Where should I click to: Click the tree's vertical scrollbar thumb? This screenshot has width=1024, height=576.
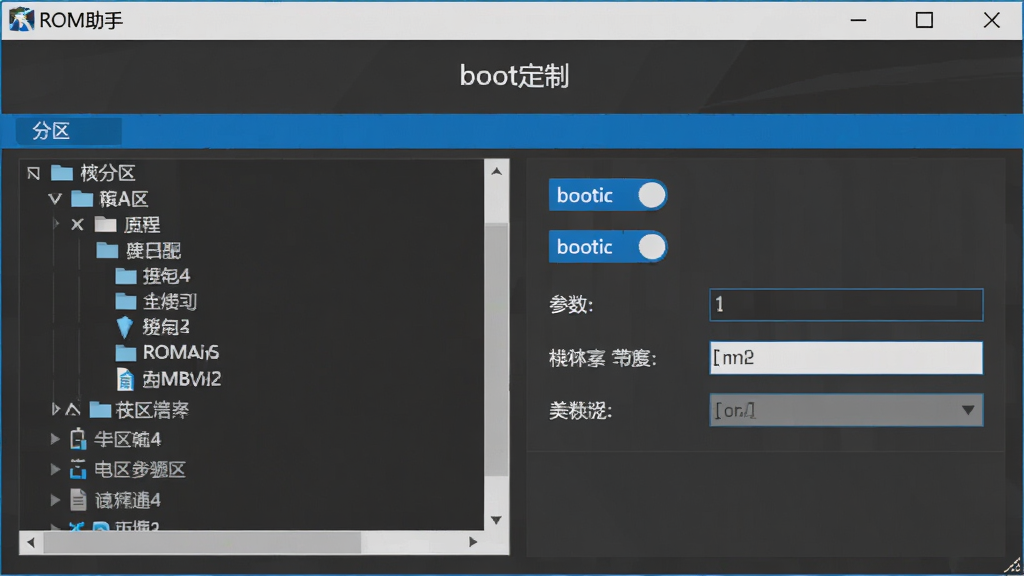tap(496, 350)
